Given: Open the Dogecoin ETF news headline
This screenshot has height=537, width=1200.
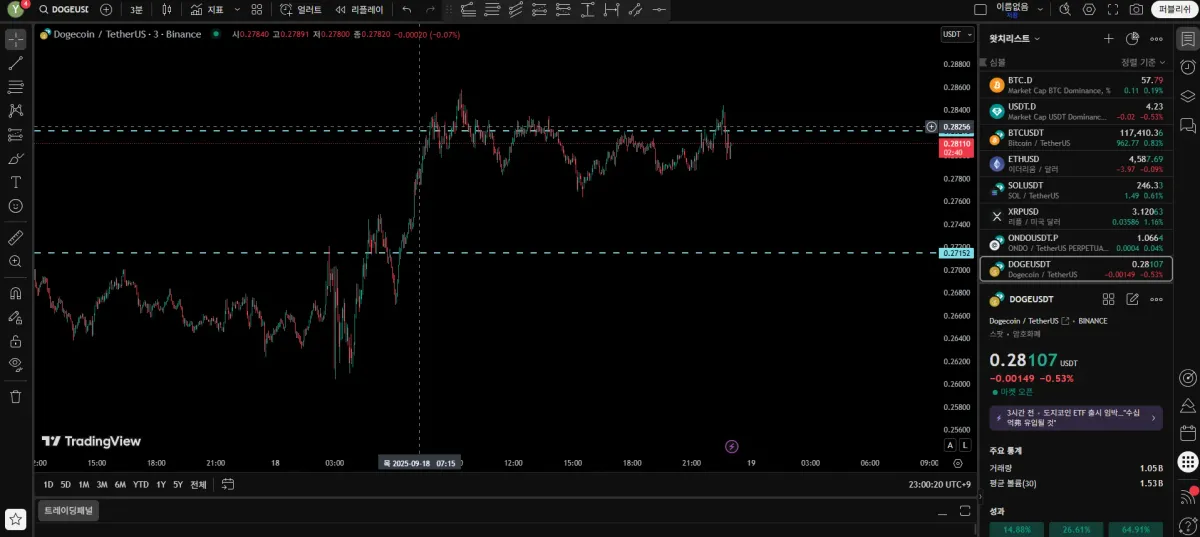Looking at the screenshot, I should point(1076,418).
